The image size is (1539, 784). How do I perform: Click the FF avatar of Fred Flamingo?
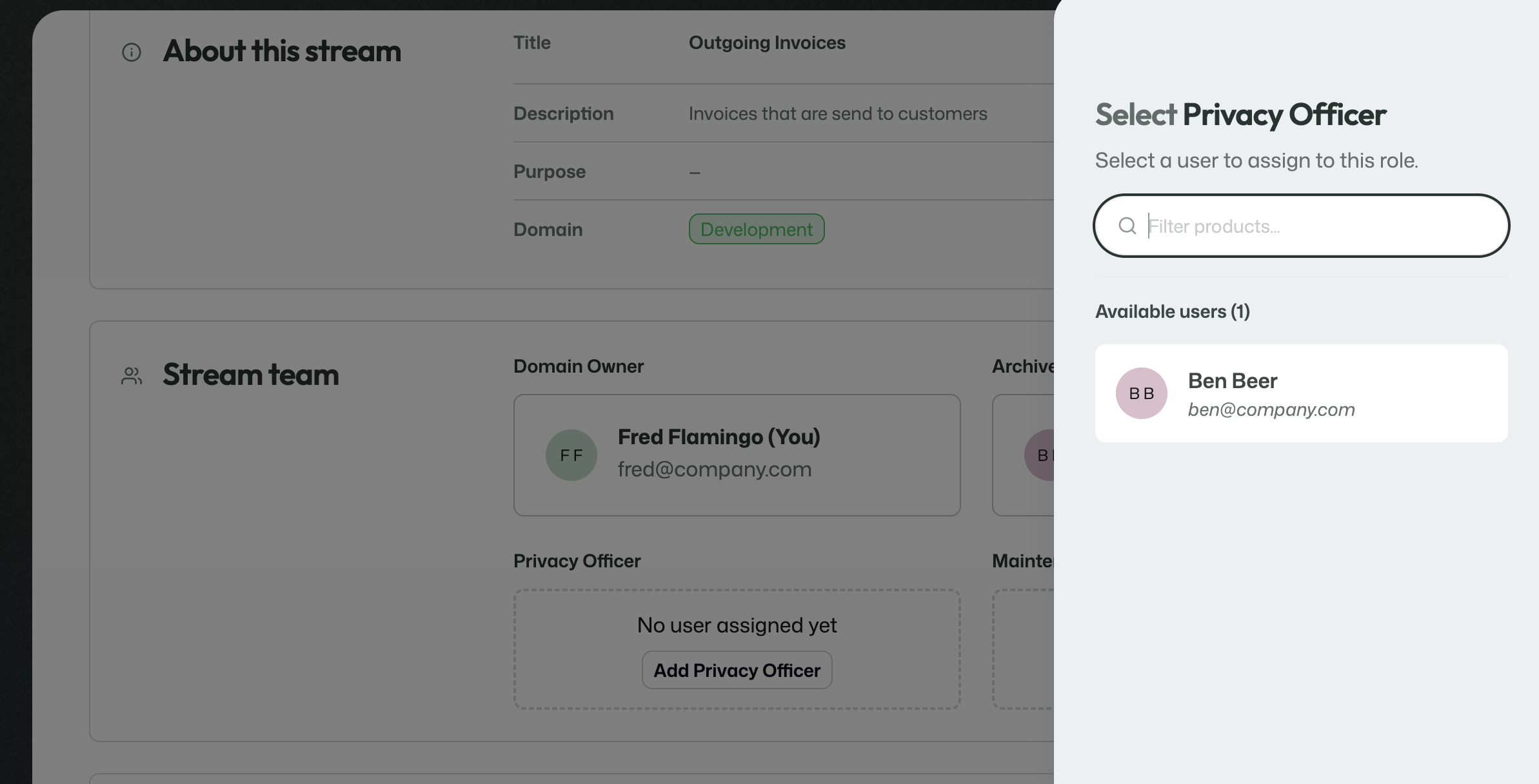571,455
